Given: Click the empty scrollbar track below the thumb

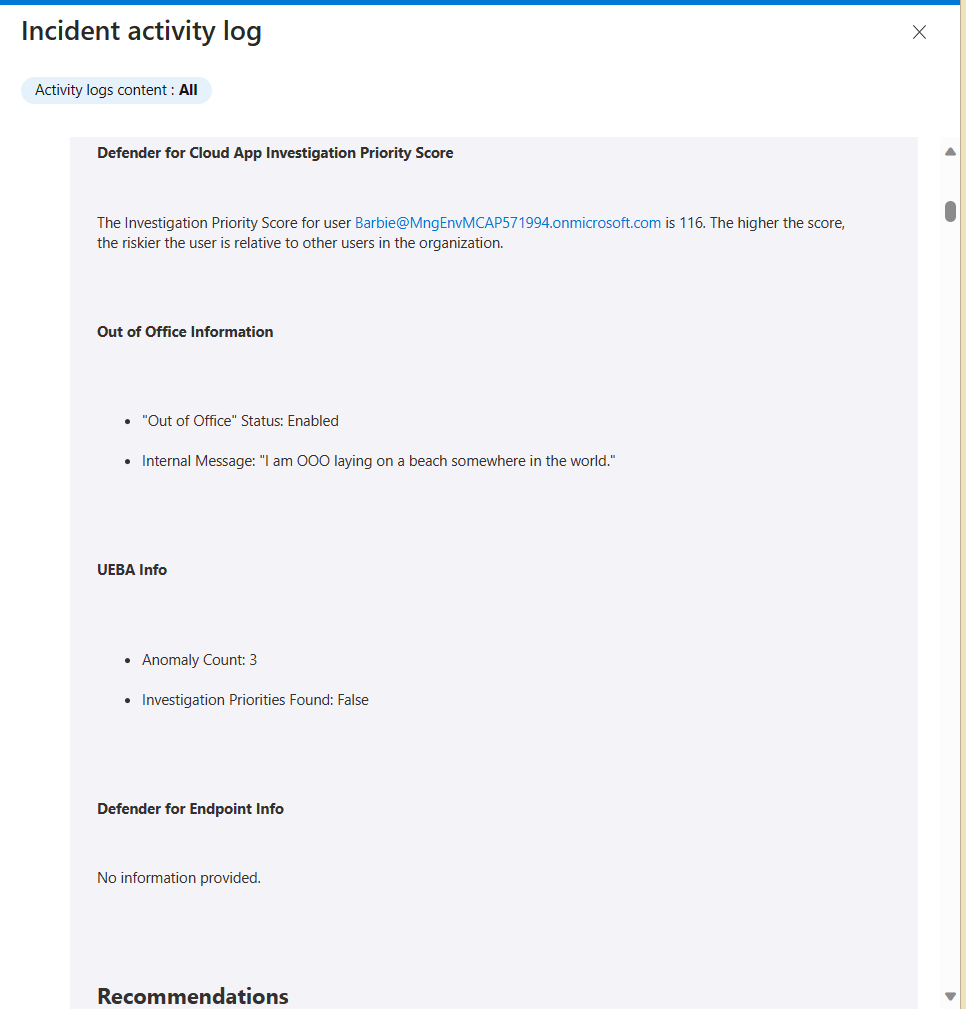Looking at the screenshot, I should pyautogui.click(x=950, y=600).
